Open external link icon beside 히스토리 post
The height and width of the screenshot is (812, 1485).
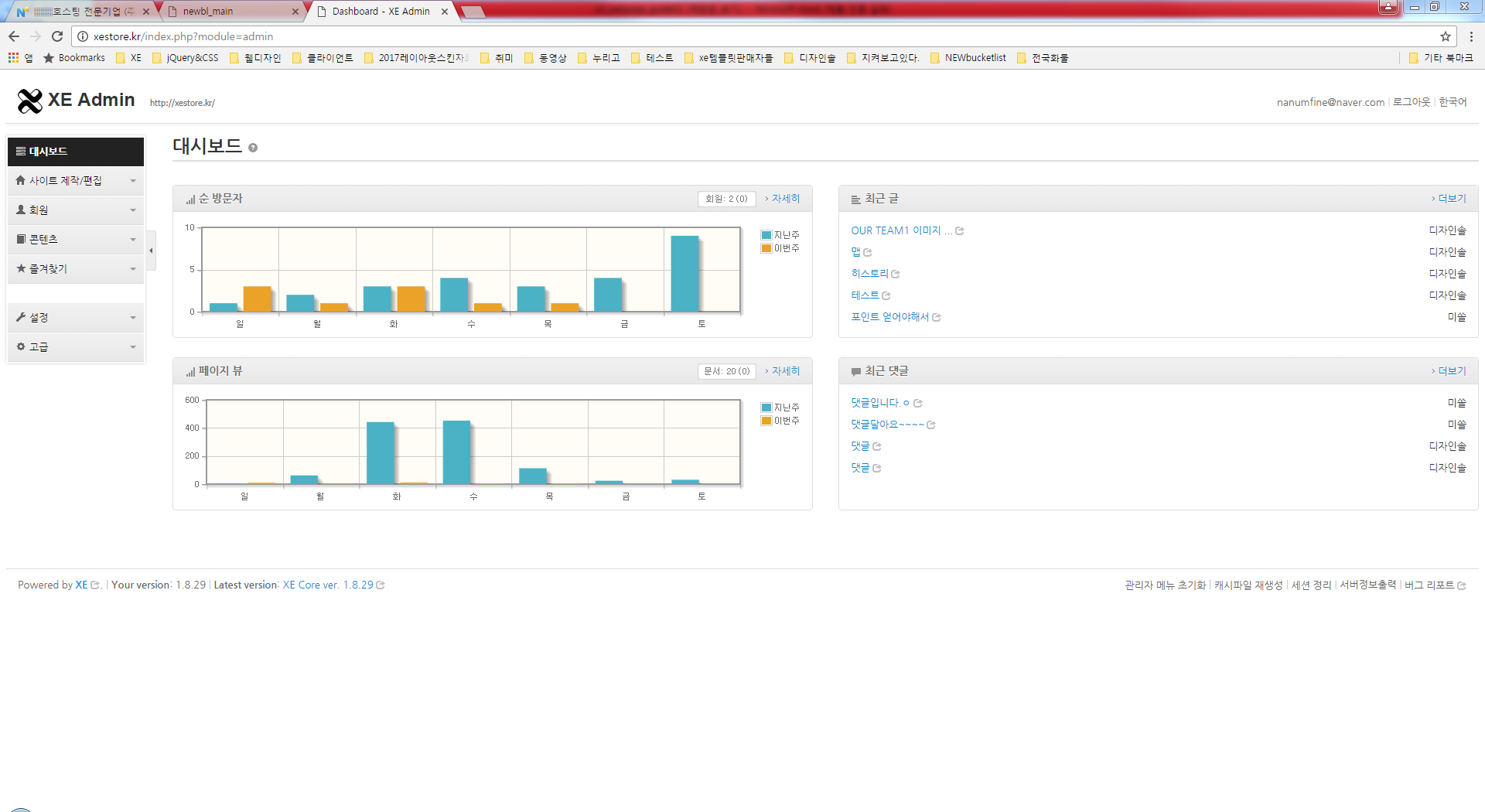[896, 275]
